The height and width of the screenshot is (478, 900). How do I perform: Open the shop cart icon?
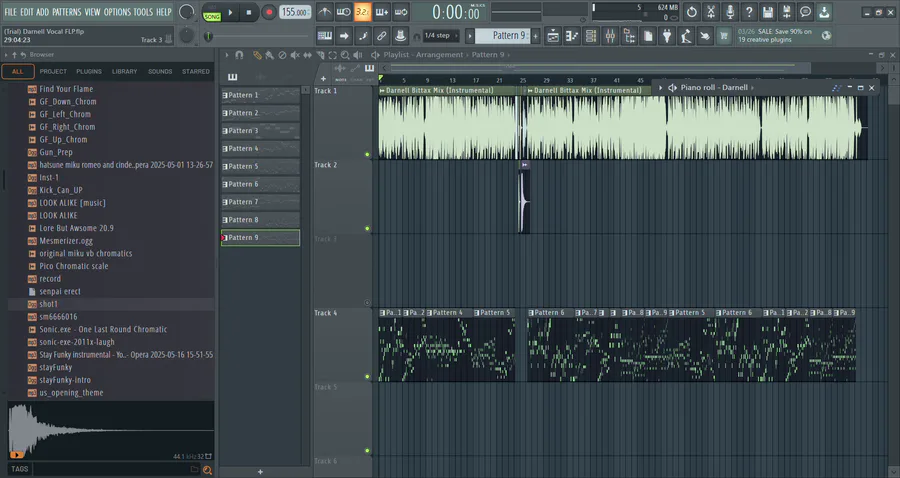point(724,36)
